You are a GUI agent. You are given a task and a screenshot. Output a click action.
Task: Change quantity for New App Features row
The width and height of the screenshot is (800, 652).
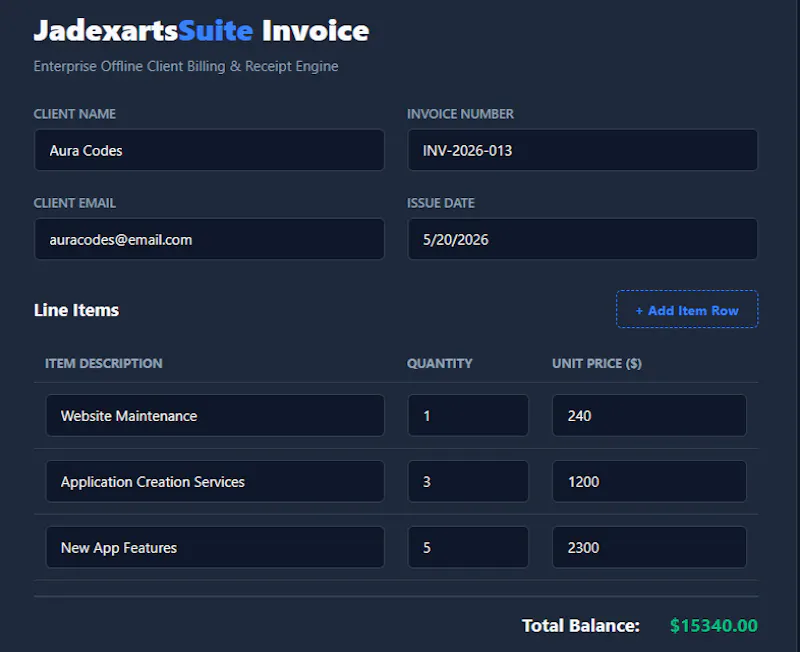point(468,547)
